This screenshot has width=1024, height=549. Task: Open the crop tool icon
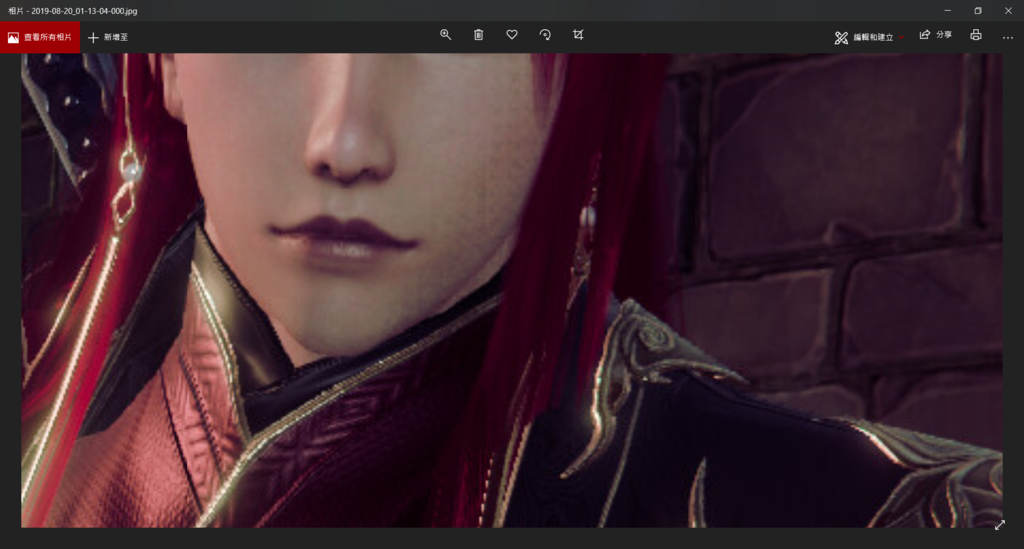coord(578,35)
